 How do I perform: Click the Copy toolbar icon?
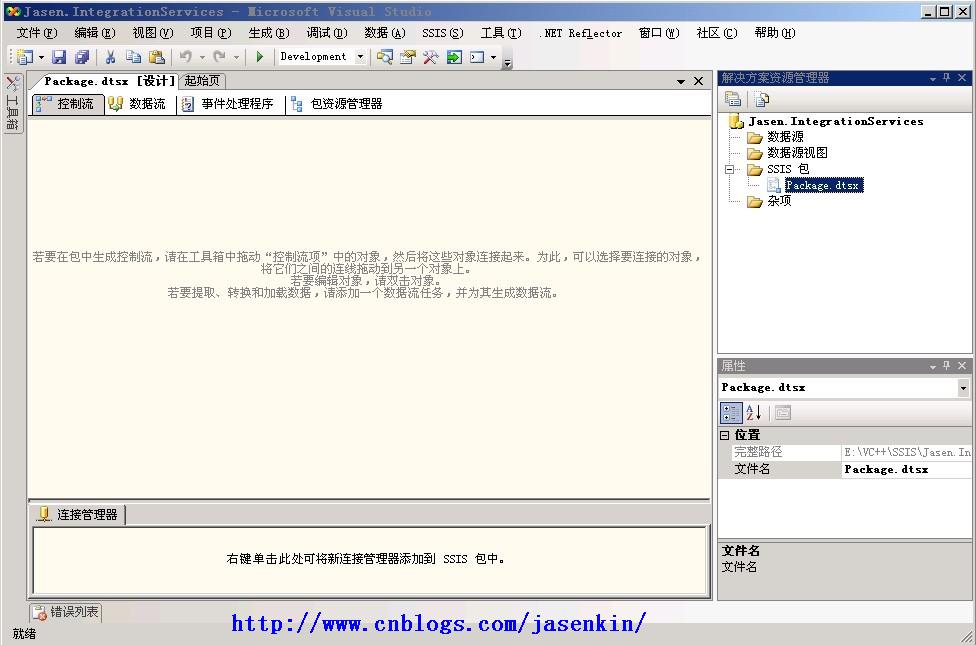pos(133,57)
